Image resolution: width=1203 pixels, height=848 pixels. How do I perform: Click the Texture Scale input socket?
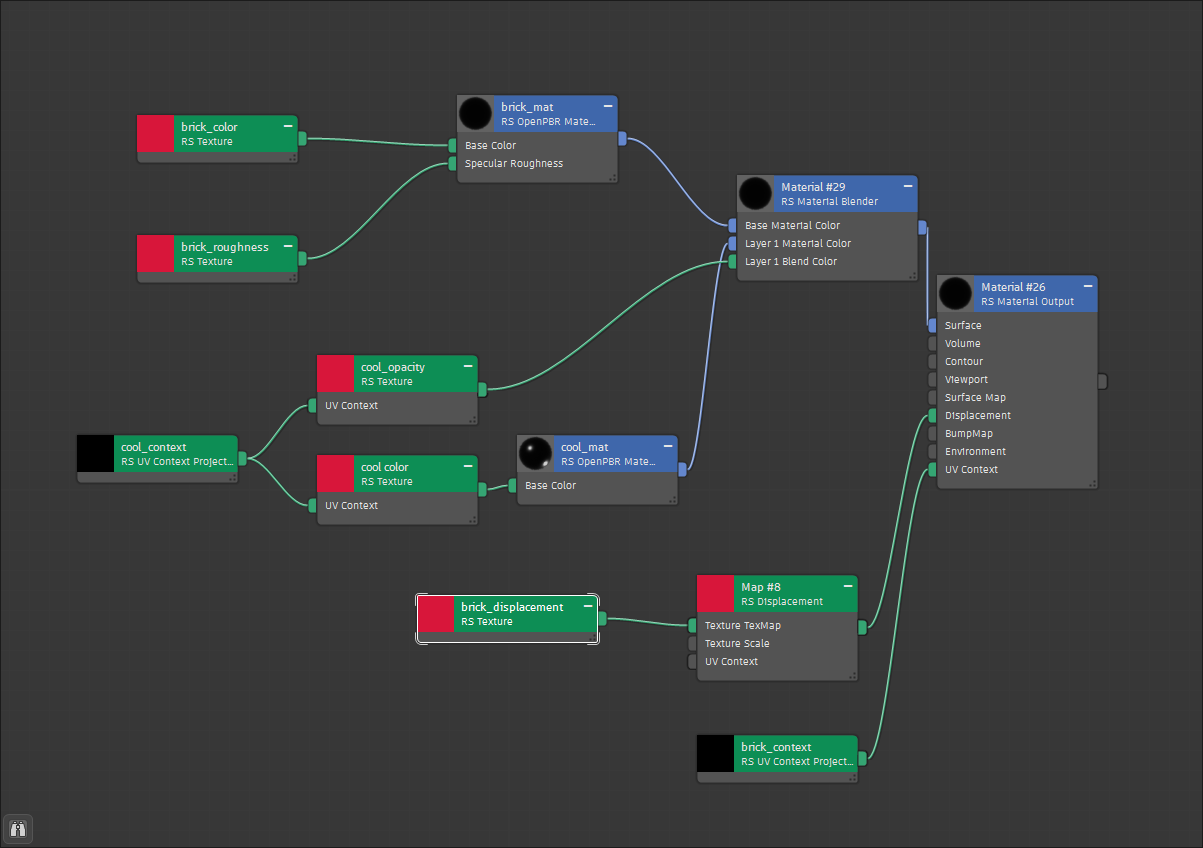[692, 644]
